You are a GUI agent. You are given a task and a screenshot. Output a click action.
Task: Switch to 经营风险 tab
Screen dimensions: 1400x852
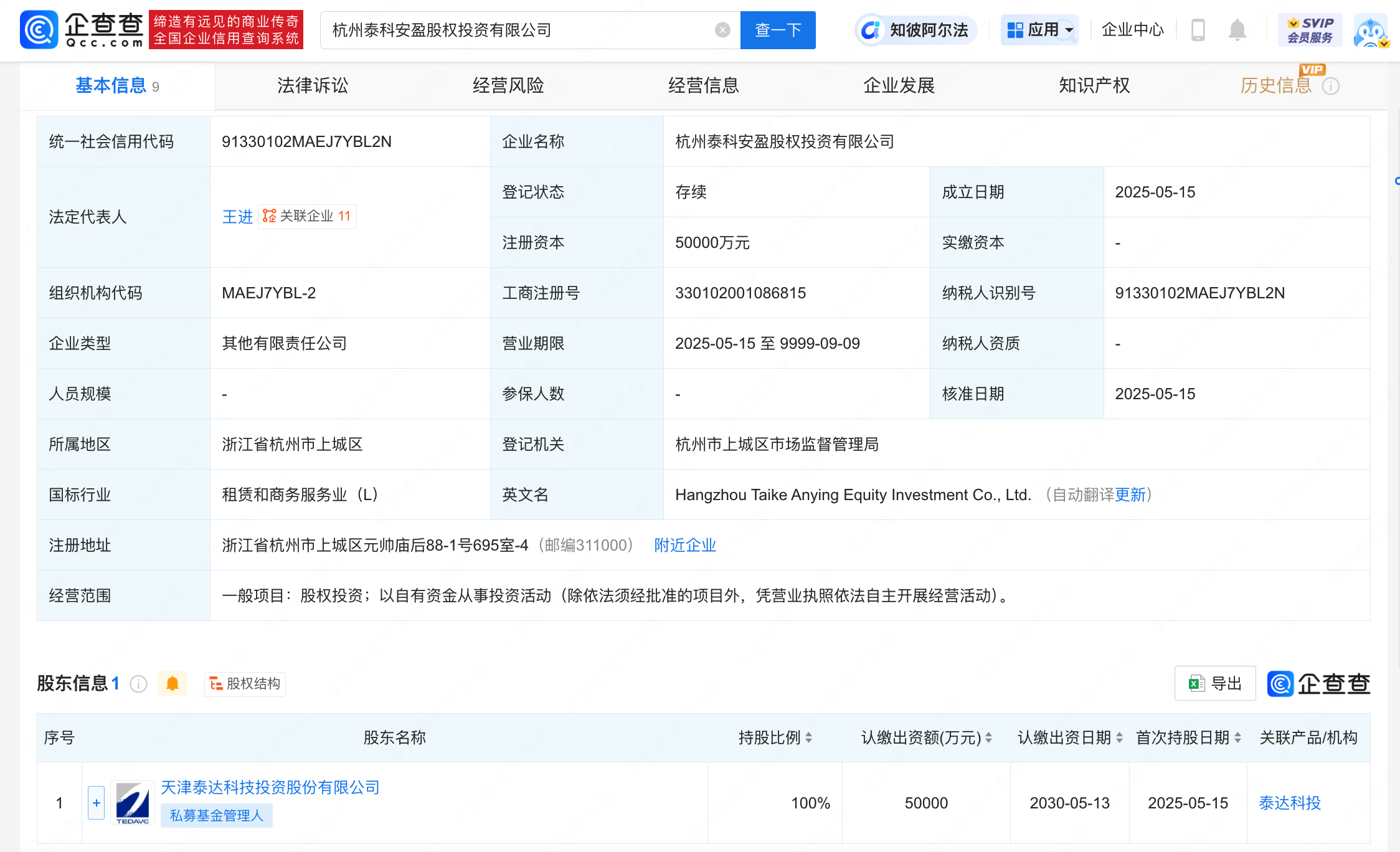[508, 86]
